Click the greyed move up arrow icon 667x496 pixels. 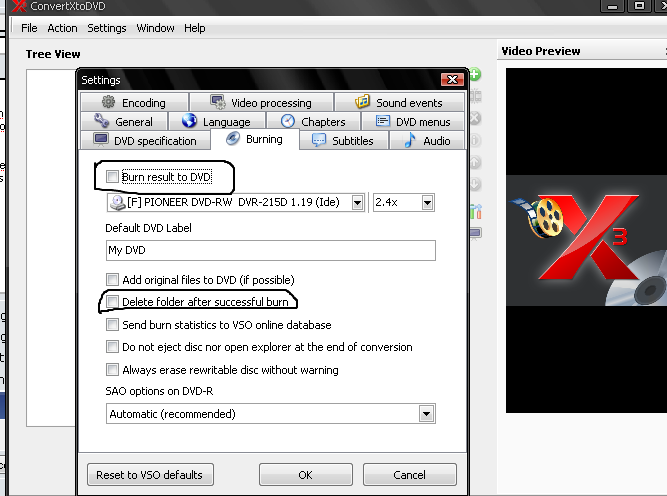pos(475,162)
